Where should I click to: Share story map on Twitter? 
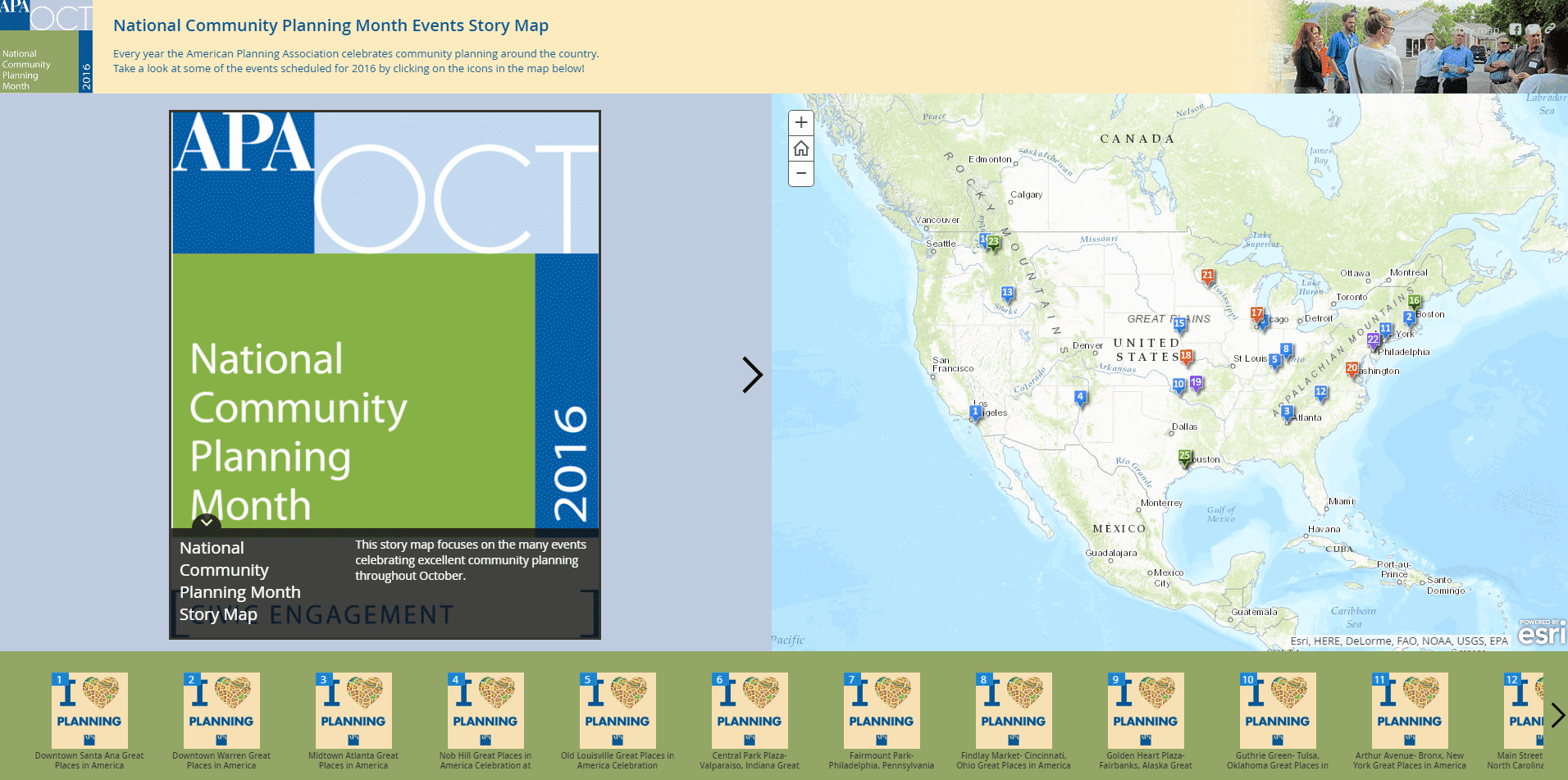click(1533, 29)
